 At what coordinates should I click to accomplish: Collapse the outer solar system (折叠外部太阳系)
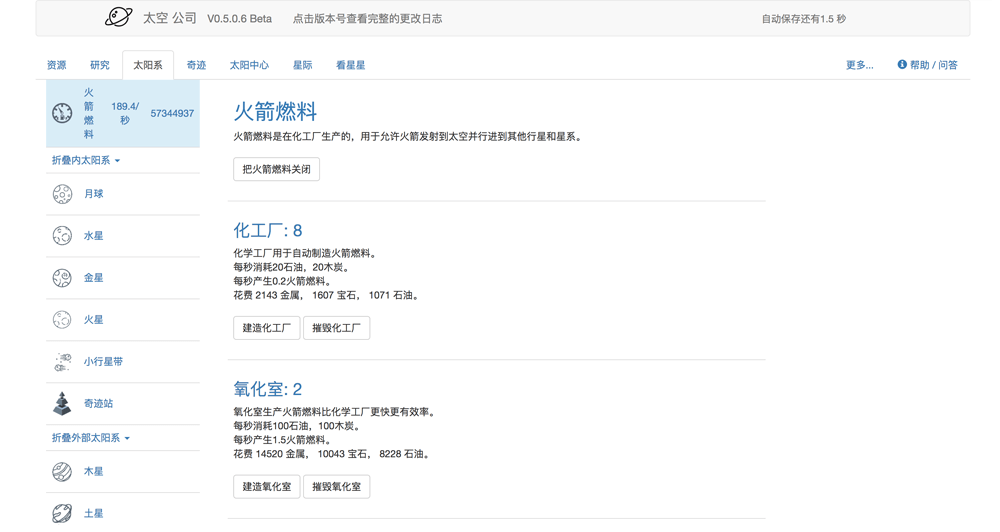91,438
